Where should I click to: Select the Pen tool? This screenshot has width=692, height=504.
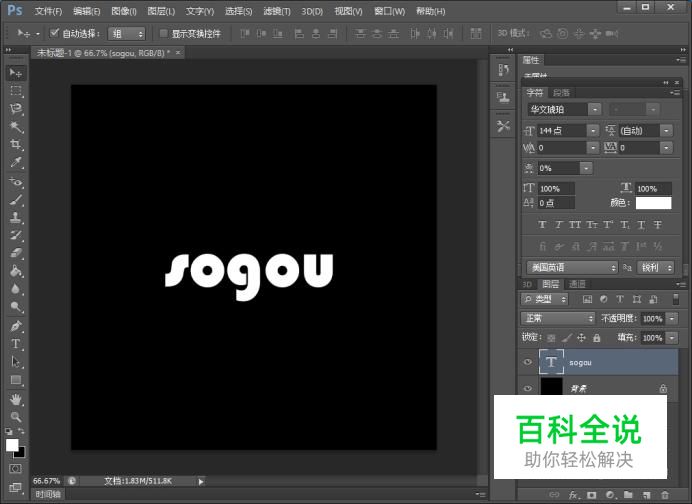click(16, 326)
